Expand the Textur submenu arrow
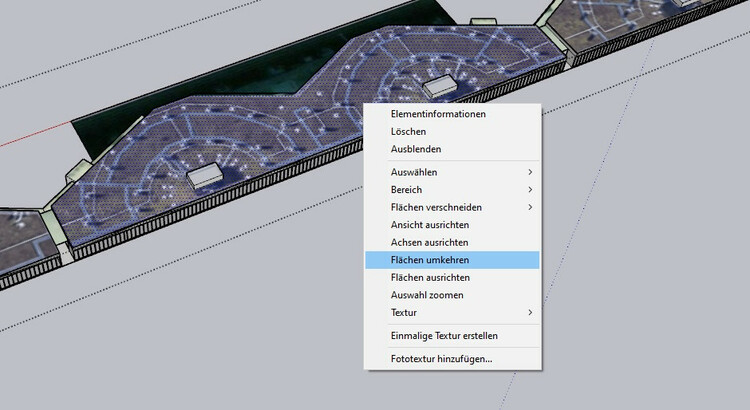This screenshot has height=410, width=750. point(529,313)
